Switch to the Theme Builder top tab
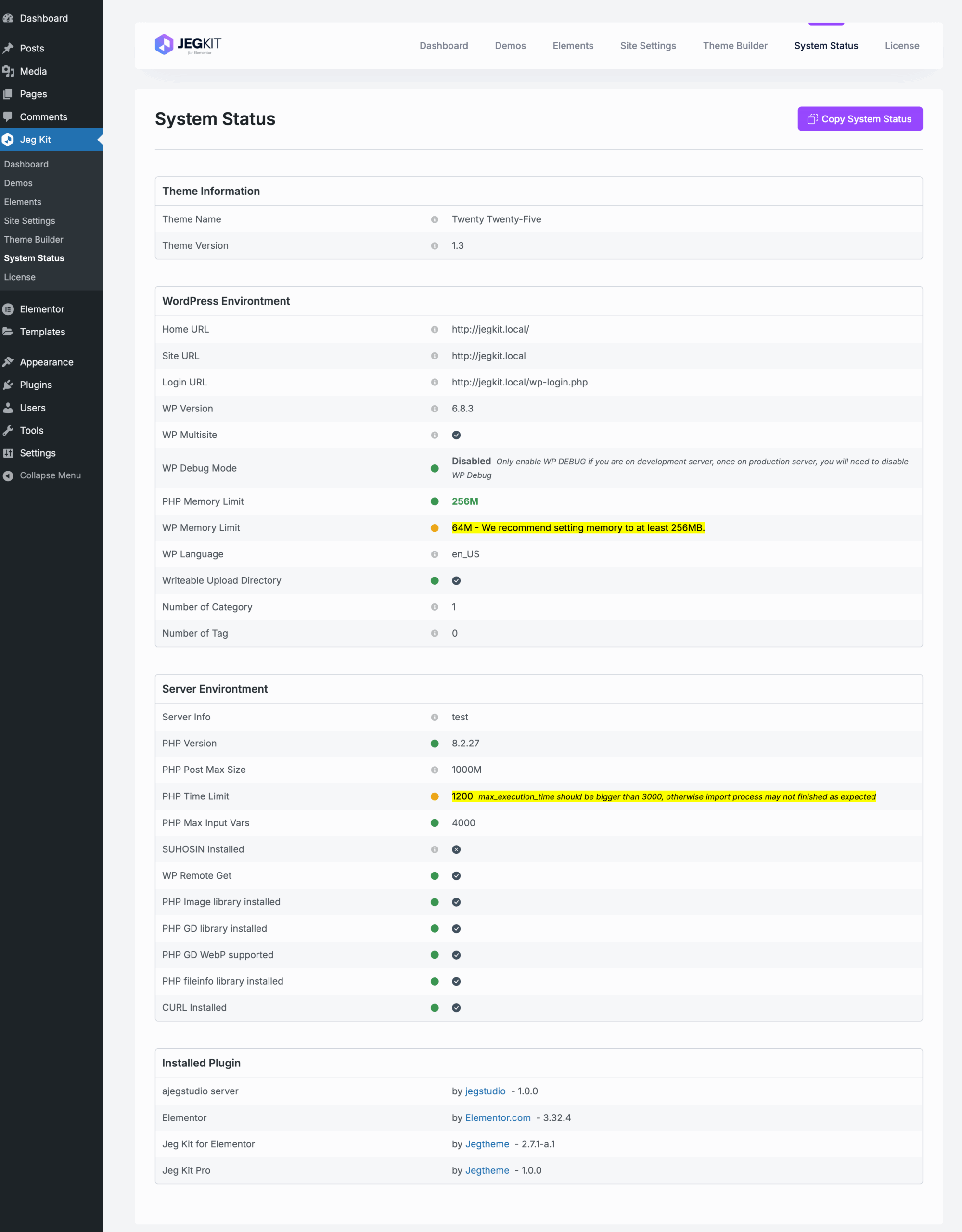The width and height of the screenshot is (962, 1232). pos(735,46)
